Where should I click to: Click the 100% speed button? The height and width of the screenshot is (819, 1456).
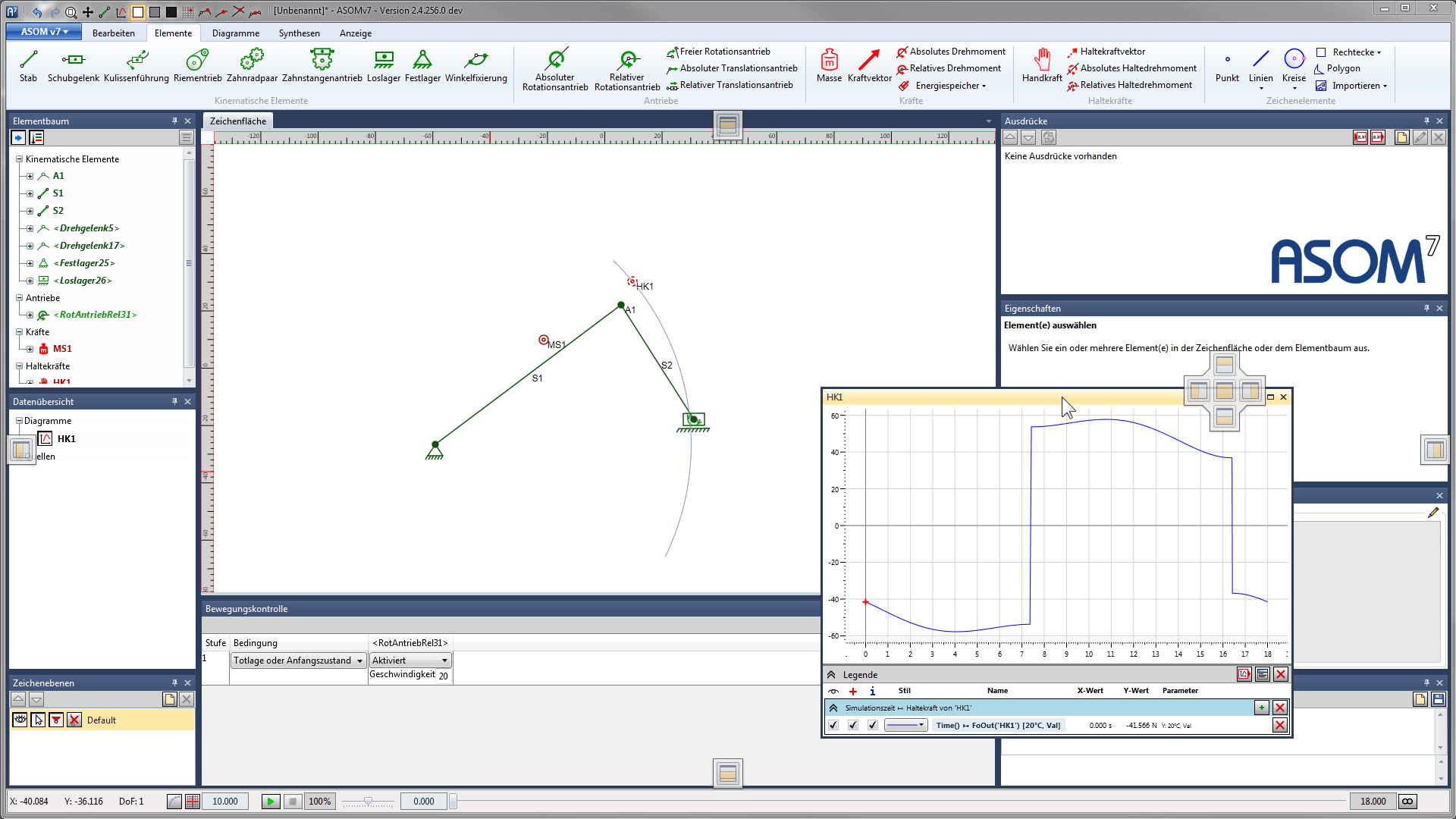[319, 802]
